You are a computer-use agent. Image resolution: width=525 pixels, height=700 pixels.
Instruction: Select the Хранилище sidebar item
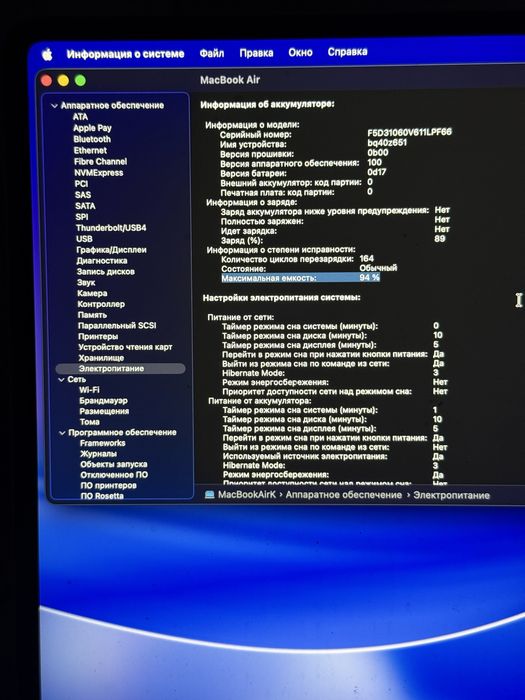coord(101,358)
